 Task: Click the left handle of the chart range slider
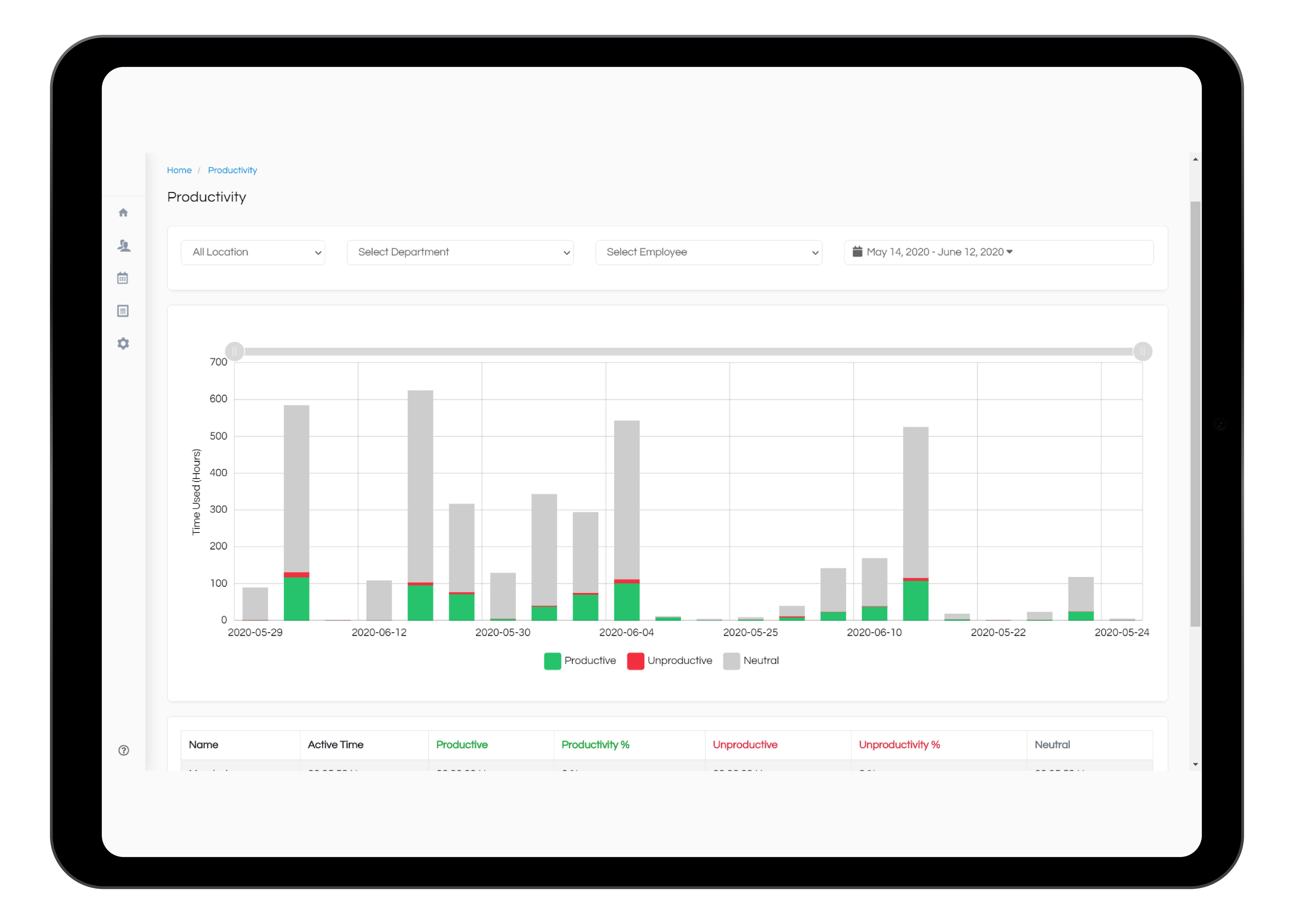pyautogui.click(x=234, y=351)
